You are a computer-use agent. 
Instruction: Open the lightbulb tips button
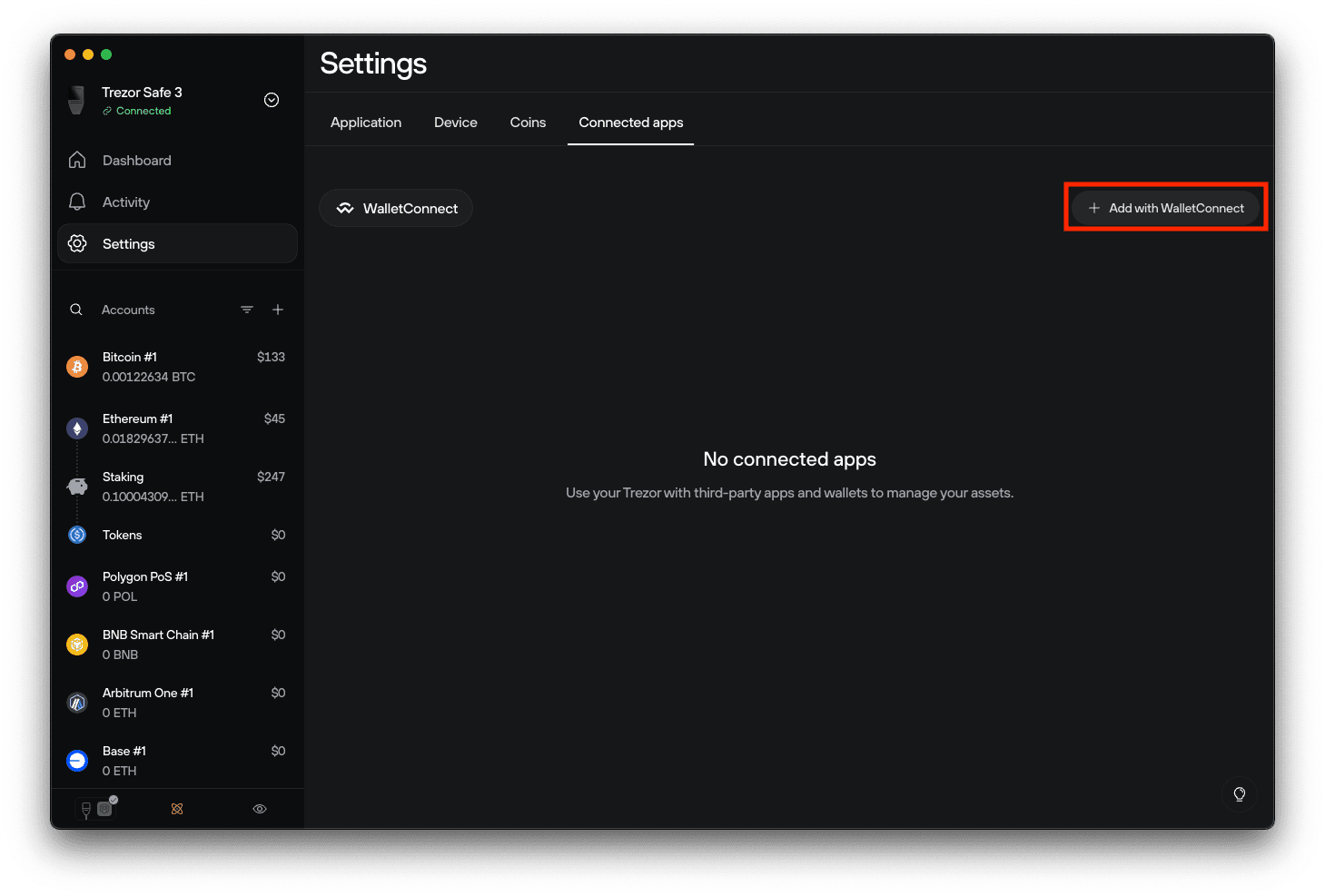pos(1240,794)
